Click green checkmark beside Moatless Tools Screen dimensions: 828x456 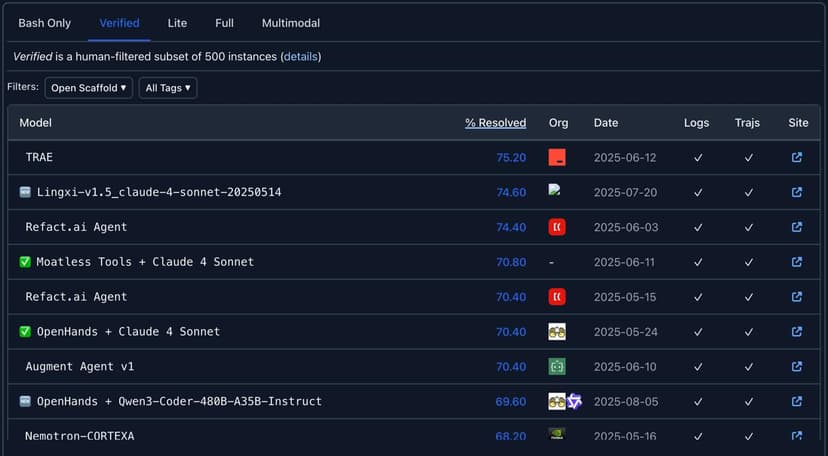[x=25, y=262]
